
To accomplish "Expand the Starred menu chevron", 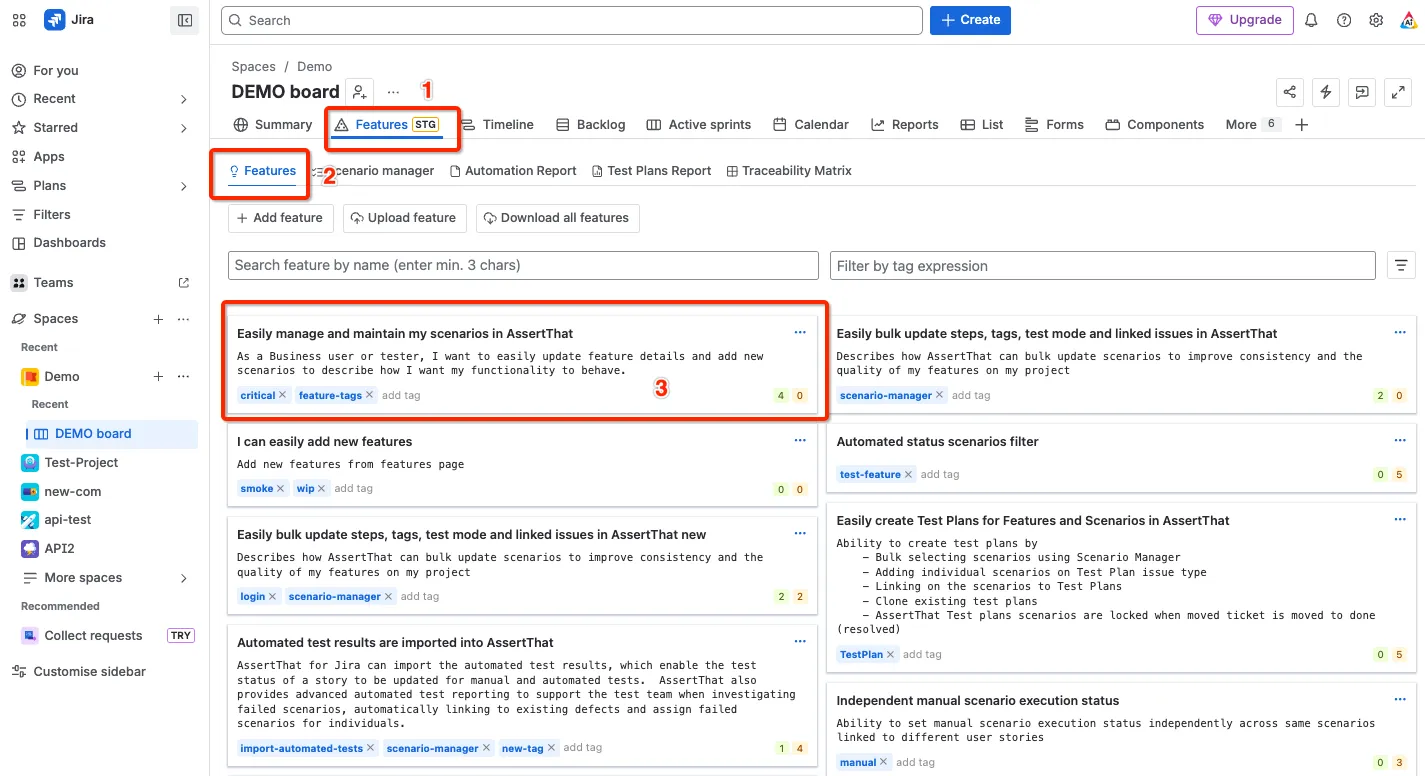I will click(x=184, y=128).
